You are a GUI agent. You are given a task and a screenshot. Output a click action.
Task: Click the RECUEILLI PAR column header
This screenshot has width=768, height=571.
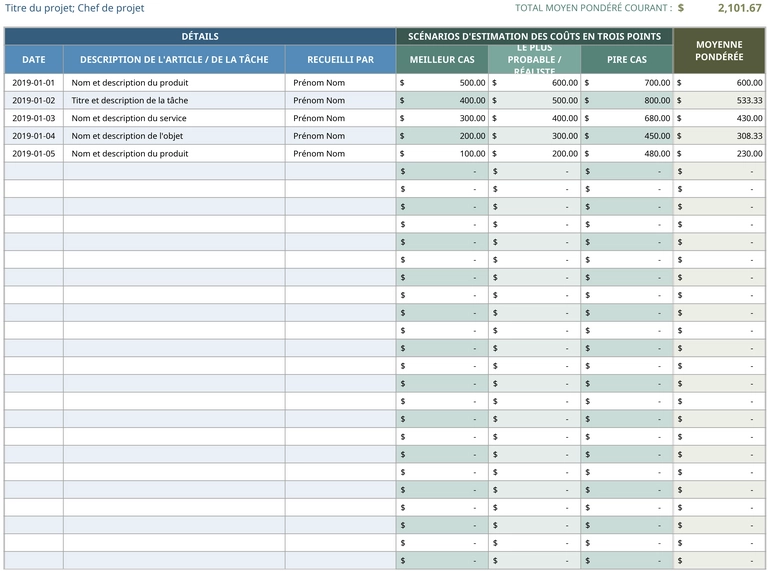coord(340,59)
